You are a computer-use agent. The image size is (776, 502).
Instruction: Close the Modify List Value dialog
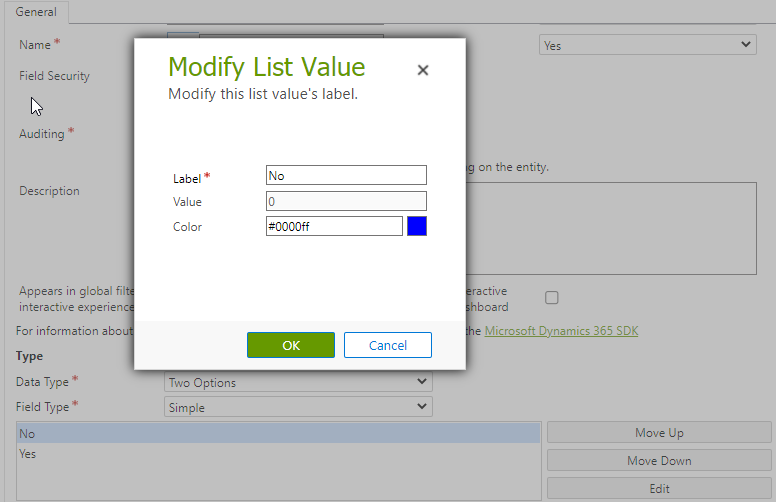coord(423,70)
